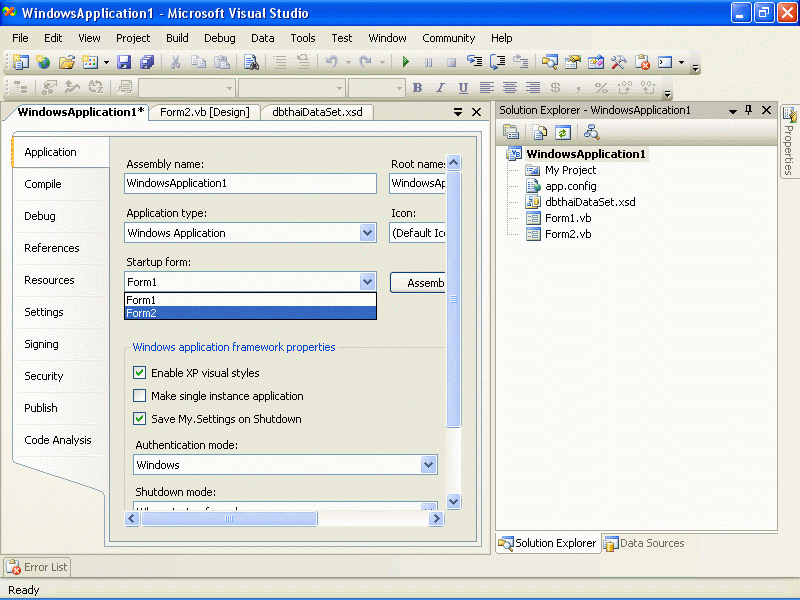
Task: Open the Compile settings page
Action: [x=43, y=184]
